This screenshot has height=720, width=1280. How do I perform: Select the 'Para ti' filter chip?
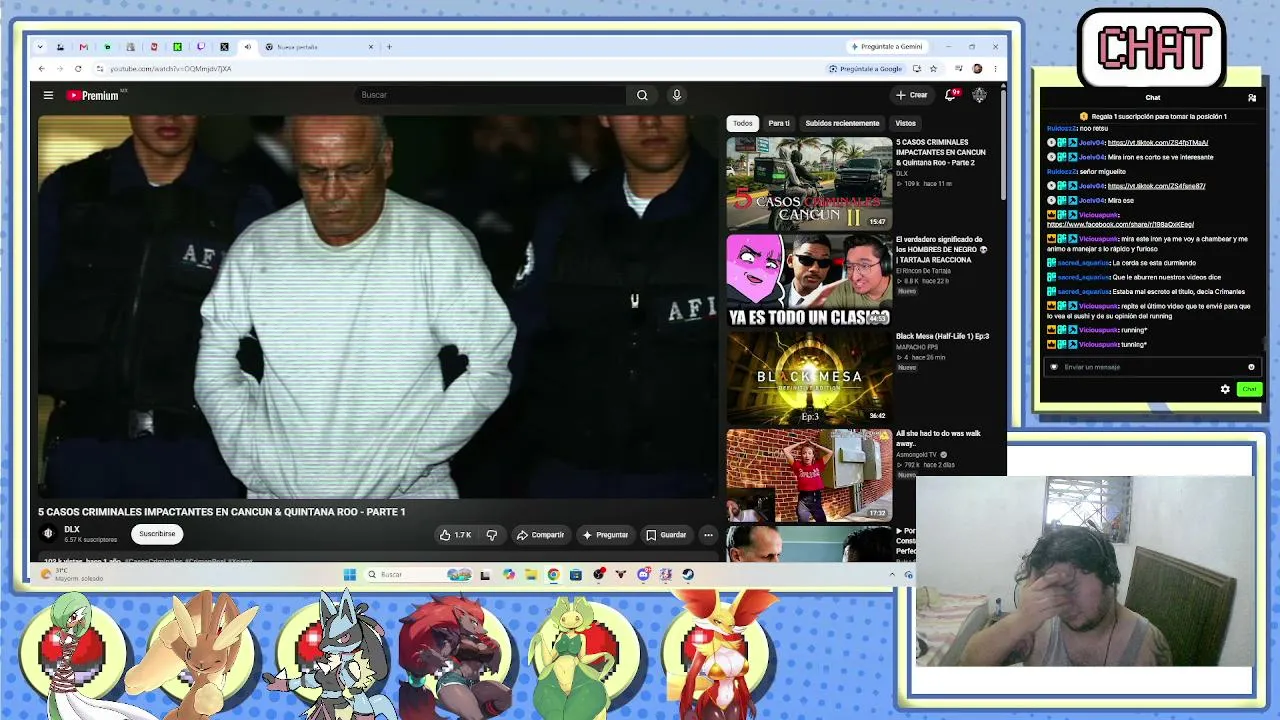click(x=779, y=123)
